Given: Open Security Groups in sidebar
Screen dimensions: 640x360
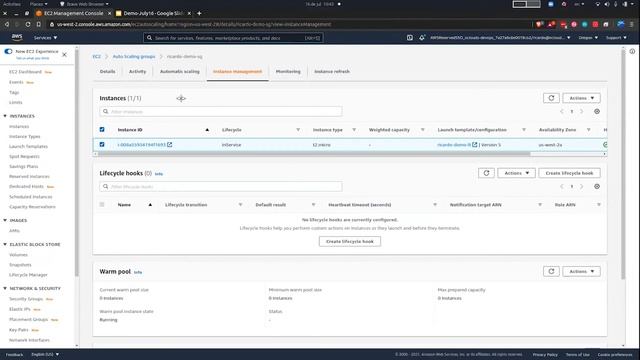Looking at the screenshot, I should click(x=26, y=299).
